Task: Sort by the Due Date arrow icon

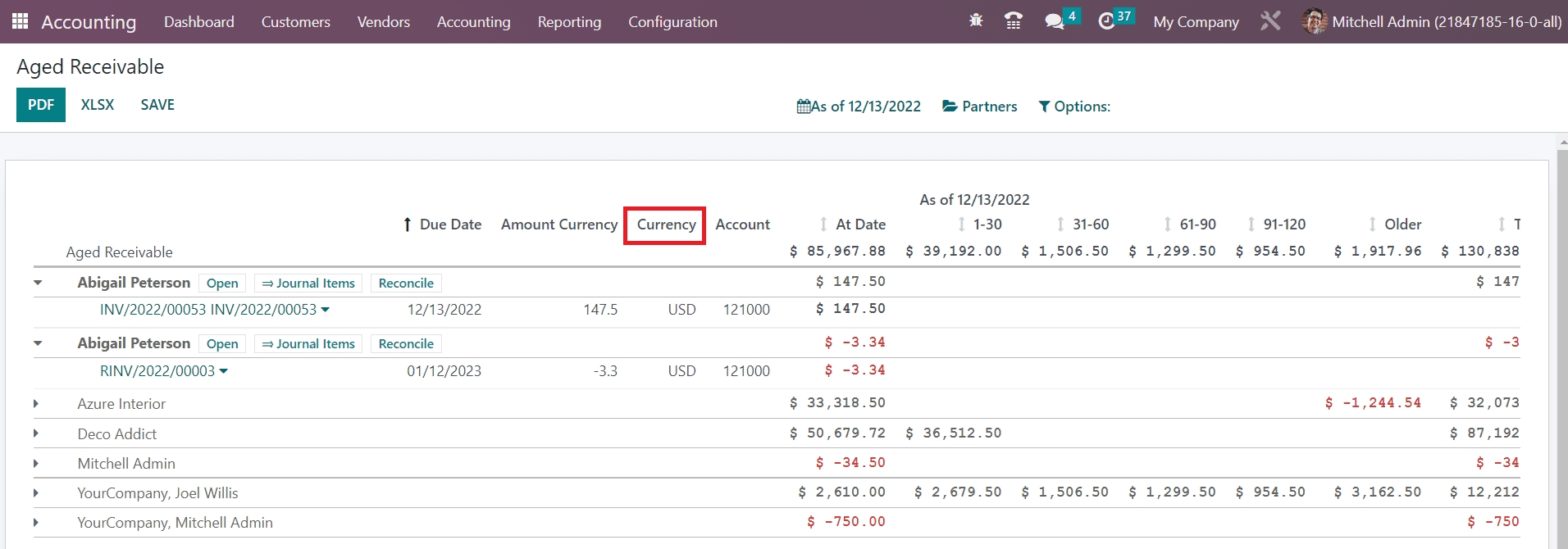Action: tap(407, 225)
